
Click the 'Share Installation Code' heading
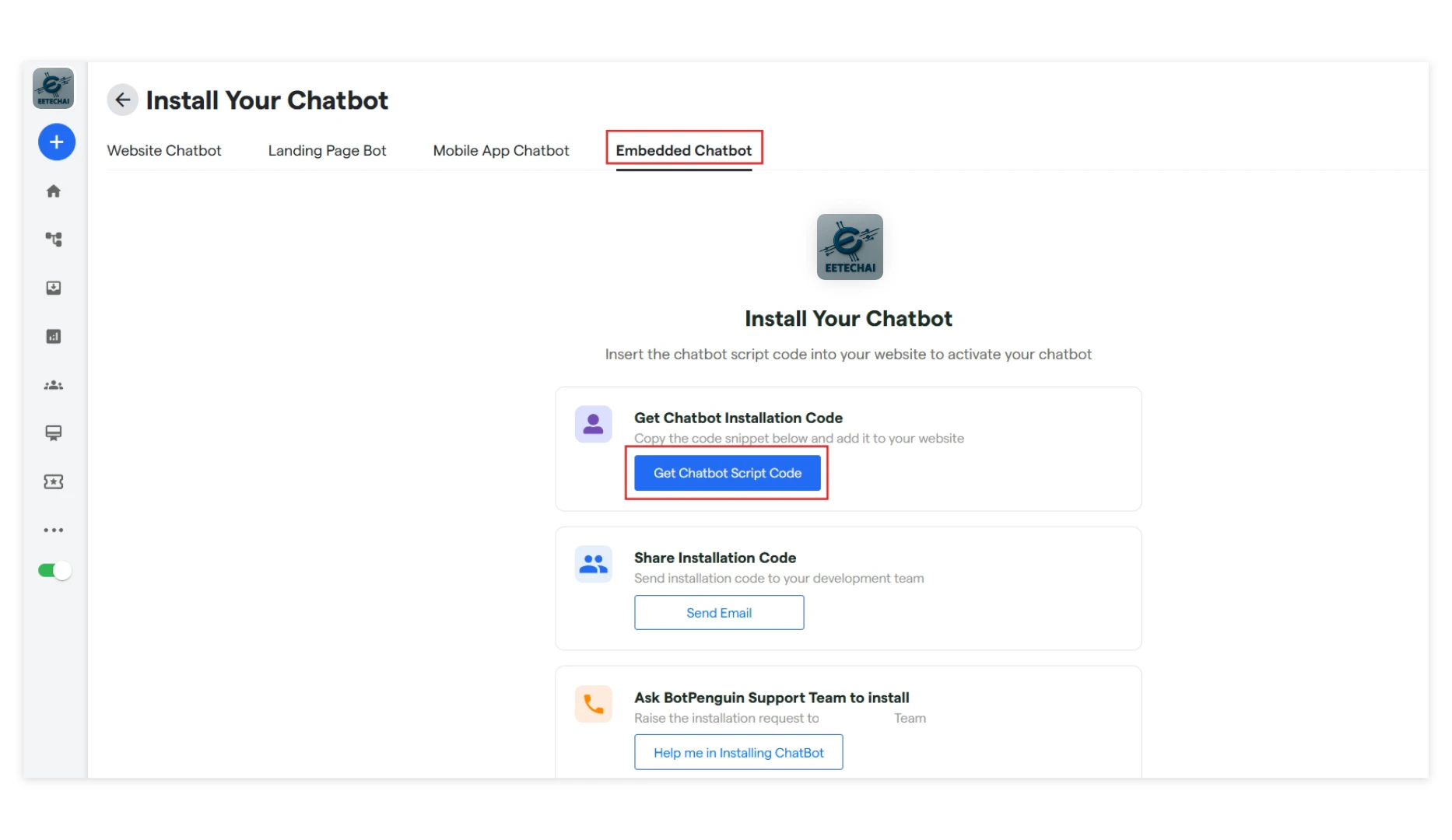[715, 558]
